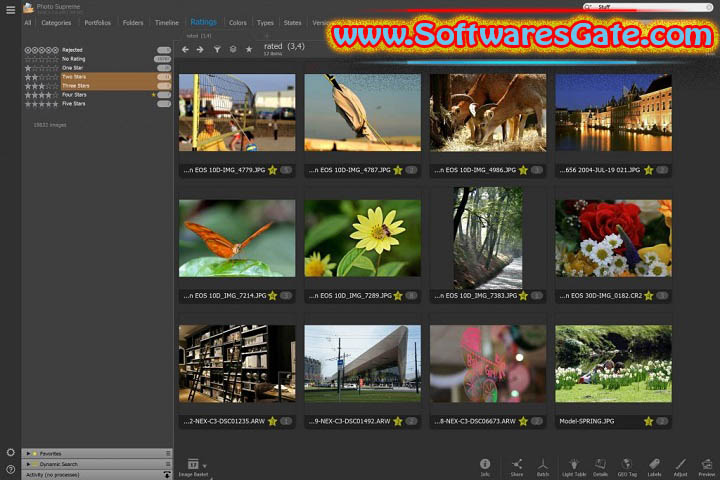Open Image Basket dropdown arrow

tap(204, 466)
